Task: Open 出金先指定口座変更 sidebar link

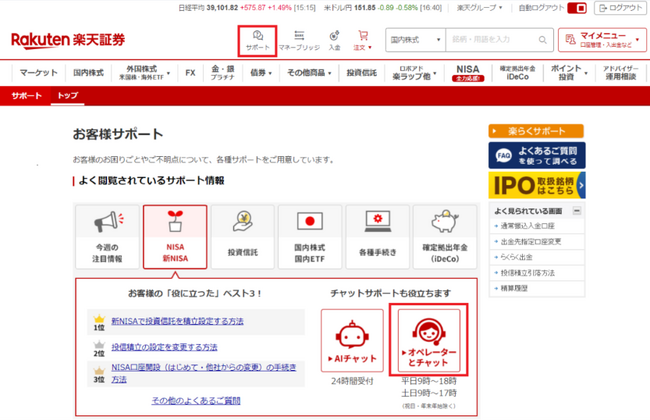Action: pos(531,241)
